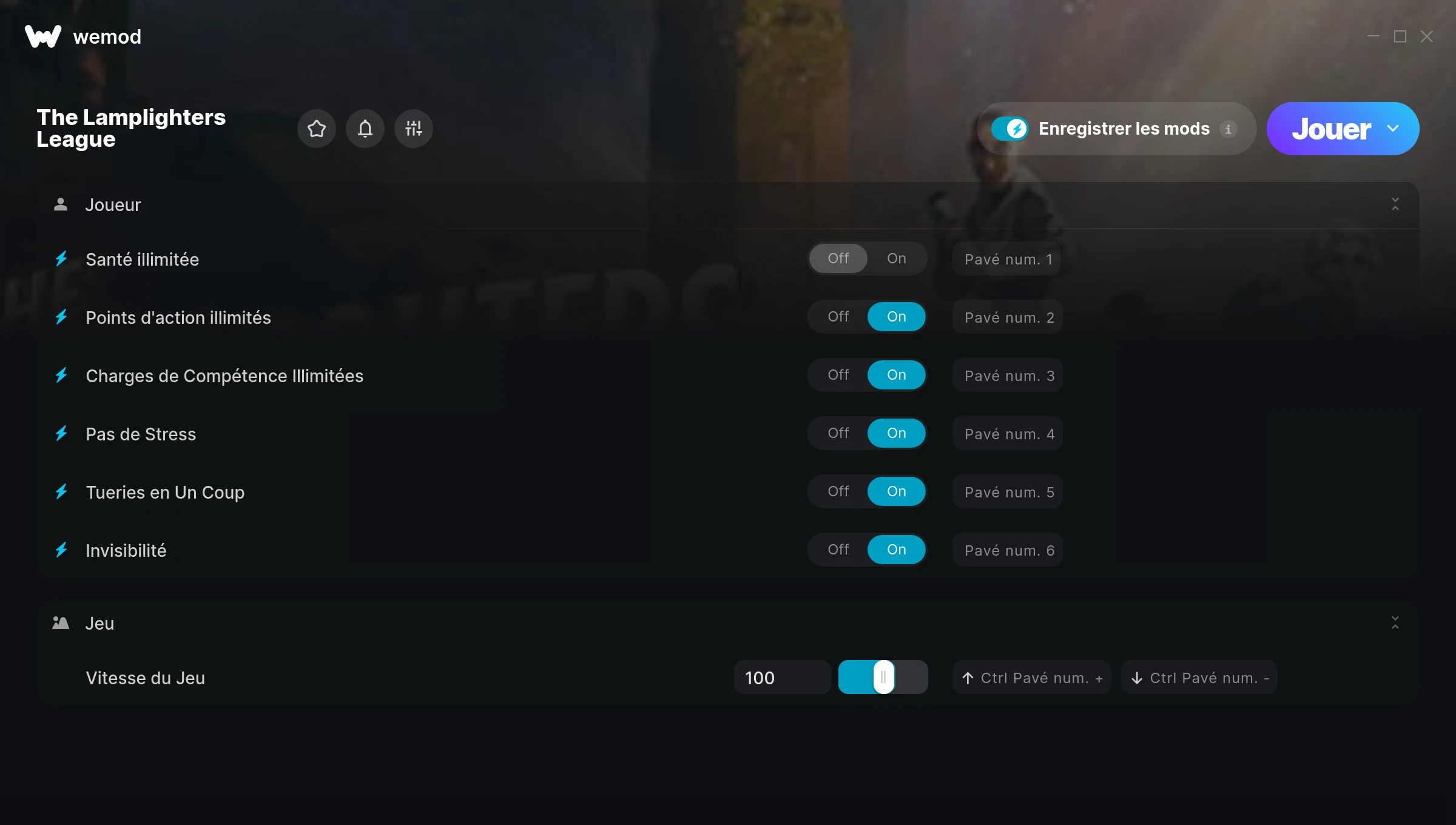Turn off Pas de Stress
Viewport: 1456px width, 825px height.
pyautogui.click(x=838, y=433)
